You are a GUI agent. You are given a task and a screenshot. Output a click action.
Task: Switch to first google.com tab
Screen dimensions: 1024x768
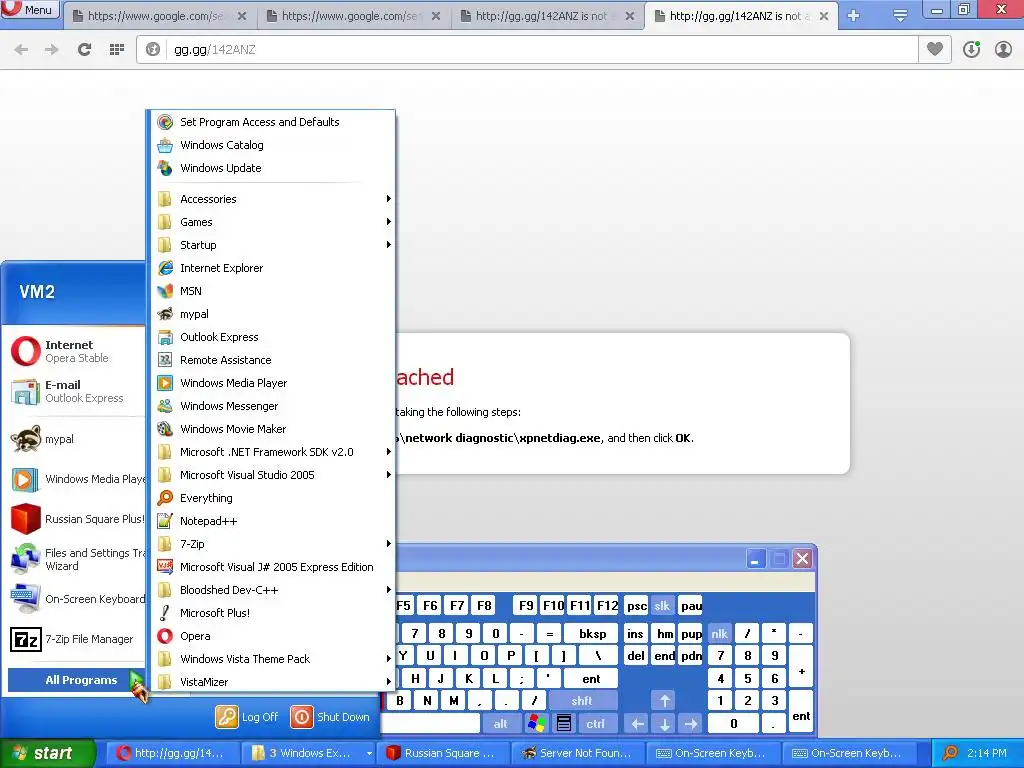point(160,16)
